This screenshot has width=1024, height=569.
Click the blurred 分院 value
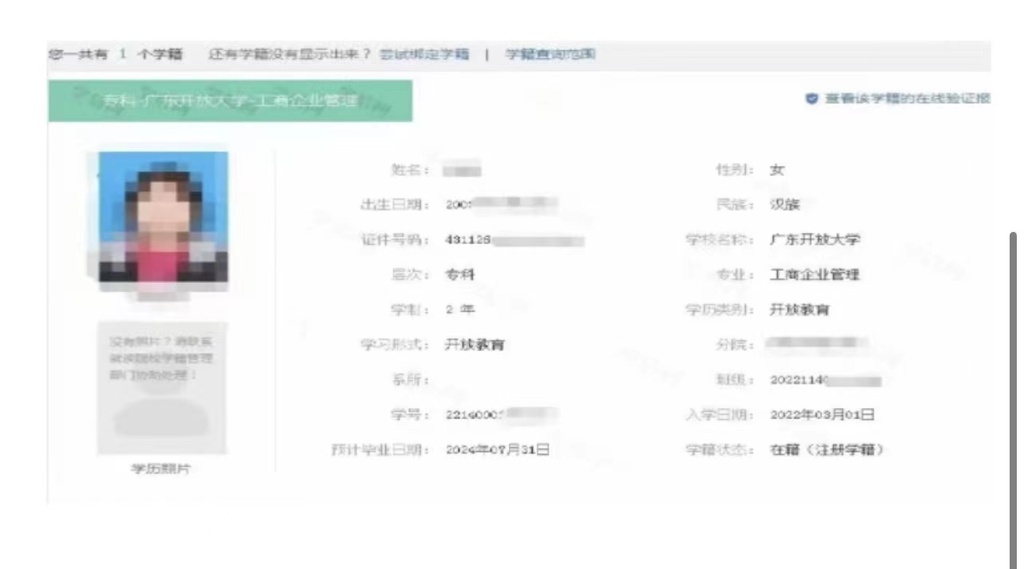point(816,343)
